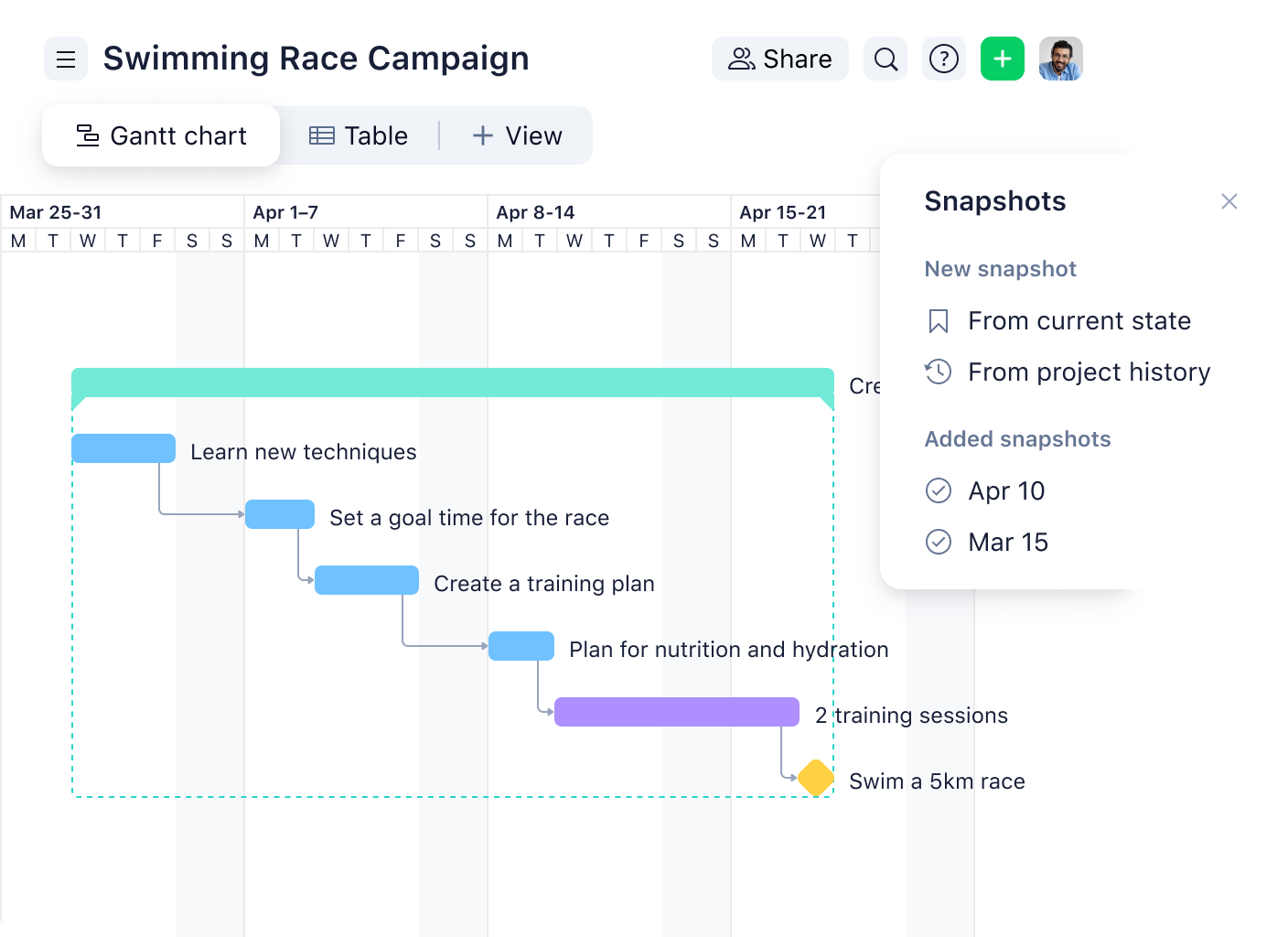The image size is (1288, 937).
Task: Click the Share button
Action: pos(779,59)
